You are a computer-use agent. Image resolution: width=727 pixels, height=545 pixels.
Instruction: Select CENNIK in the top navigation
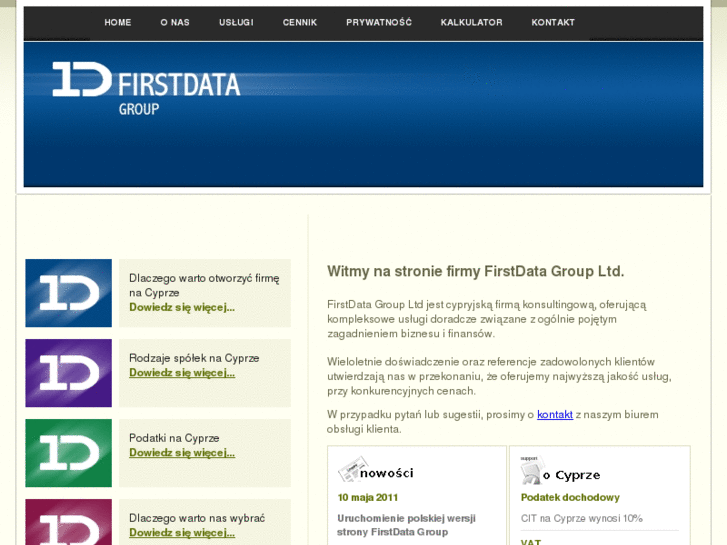point(300,22)
